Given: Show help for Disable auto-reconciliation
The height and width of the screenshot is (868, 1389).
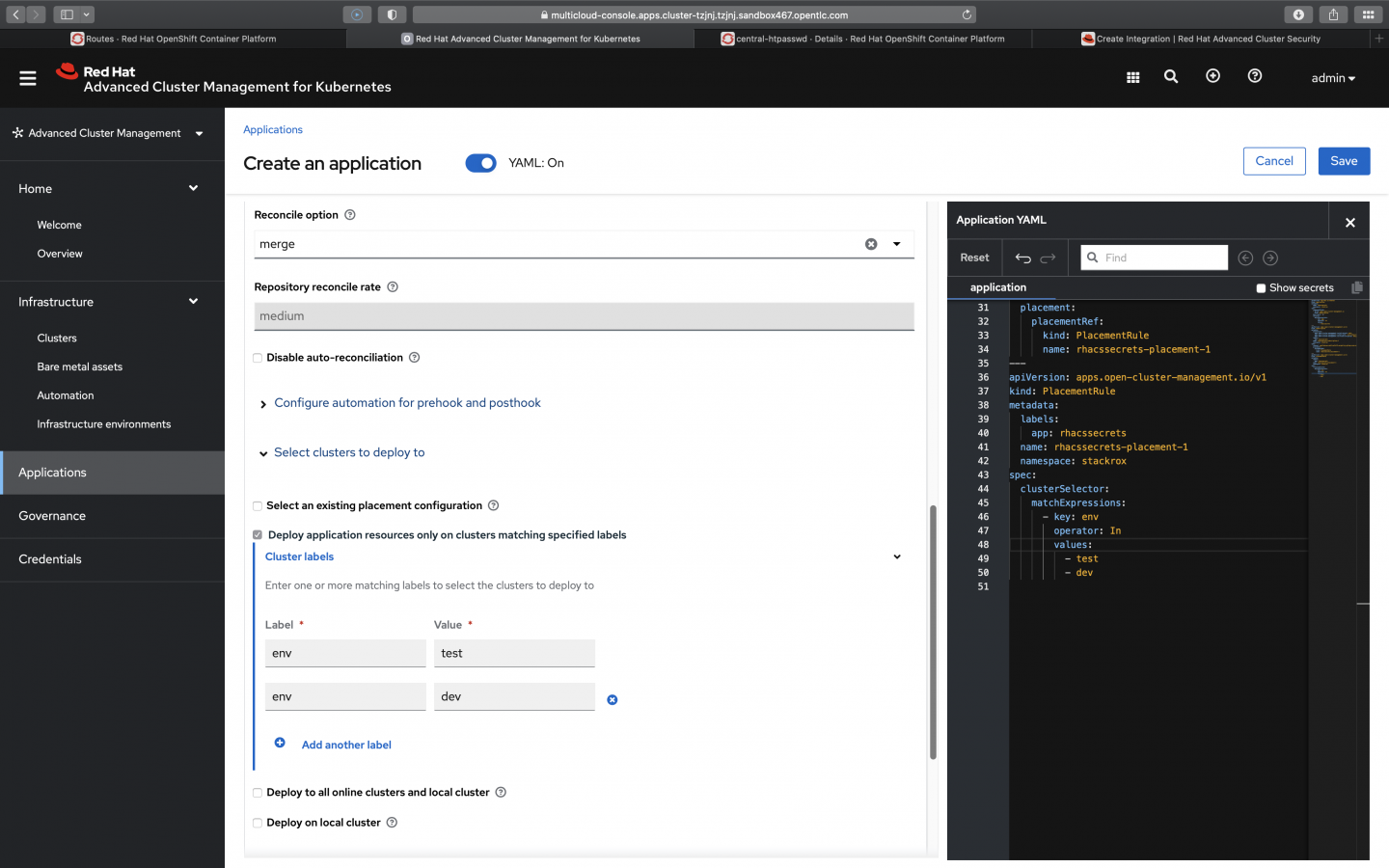Looking at the screenshot, I should tap(414, 358).
